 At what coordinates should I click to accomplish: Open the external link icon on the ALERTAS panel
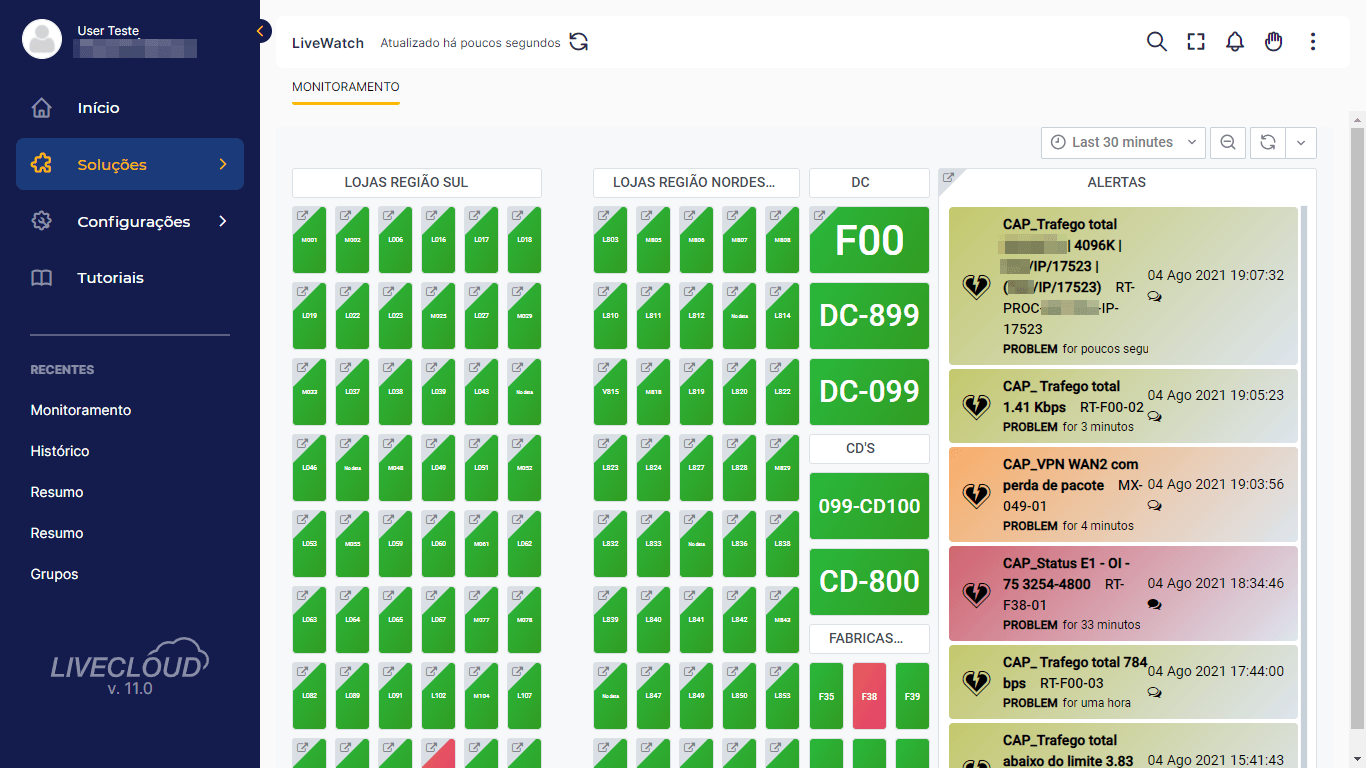pos(949,178)
